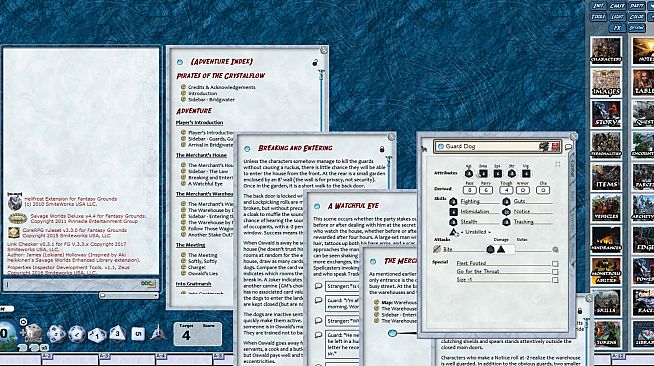Click the link icon in A Watchful Eye header
This screenshot has height=366, width=654.
[317, 206]
